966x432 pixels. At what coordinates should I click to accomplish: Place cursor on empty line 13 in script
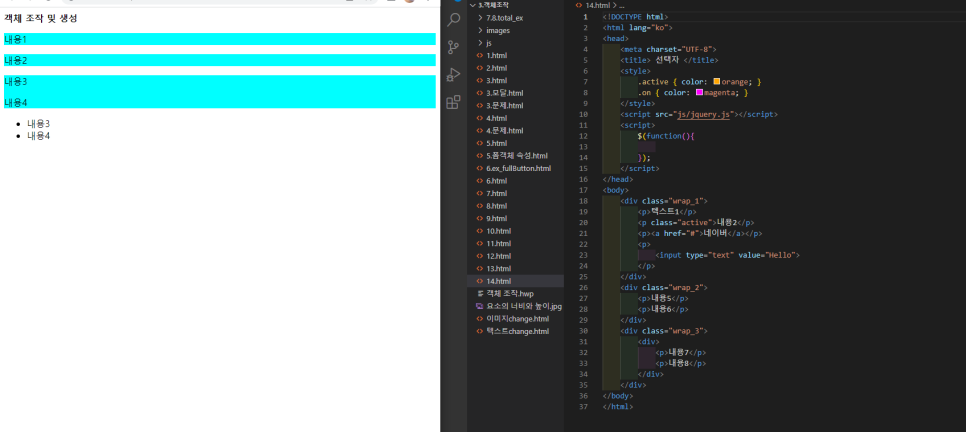point(647,147)
